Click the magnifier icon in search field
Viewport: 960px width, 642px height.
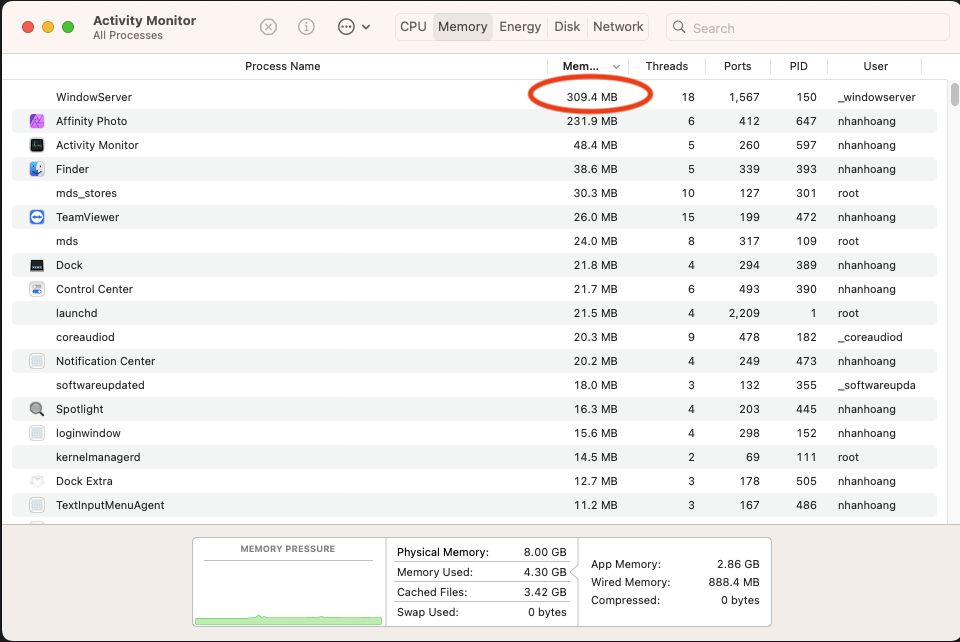[x=679, y=27]
